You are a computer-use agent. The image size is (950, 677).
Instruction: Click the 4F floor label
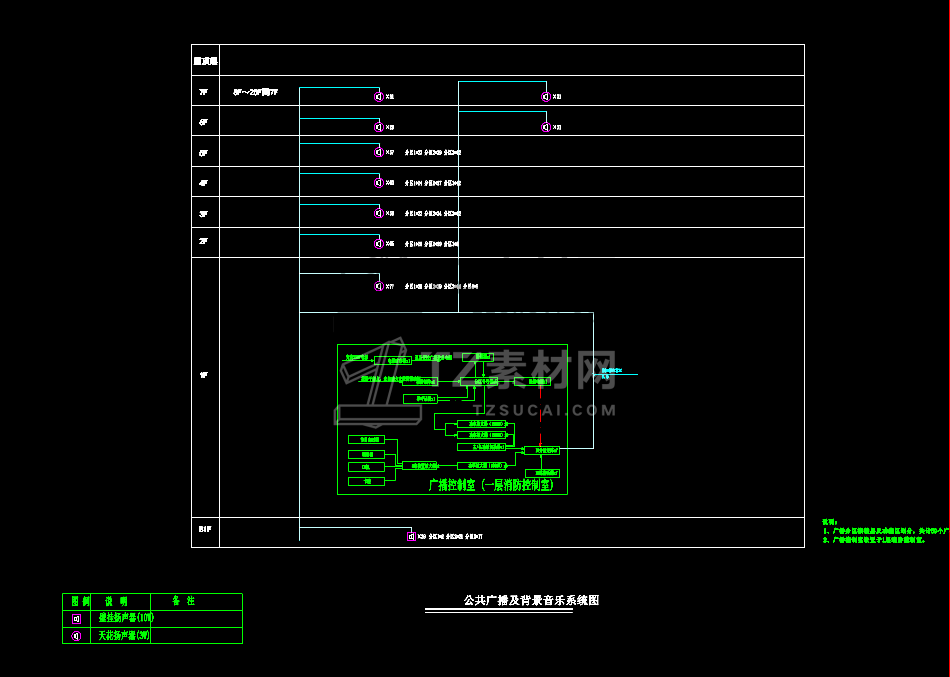tap(204, 183)
